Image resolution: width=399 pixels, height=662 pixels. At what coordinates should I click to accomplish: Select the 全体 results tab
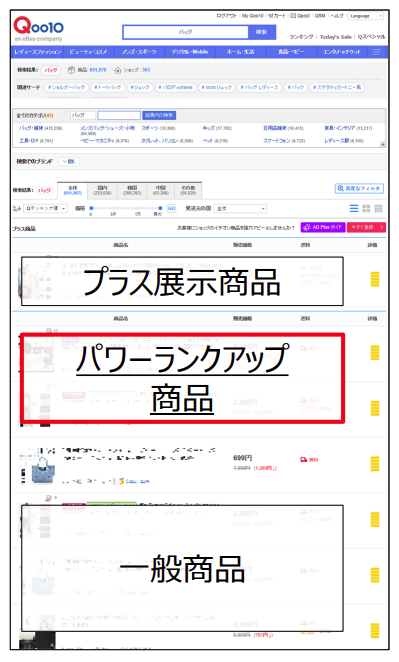coord(73,190)
